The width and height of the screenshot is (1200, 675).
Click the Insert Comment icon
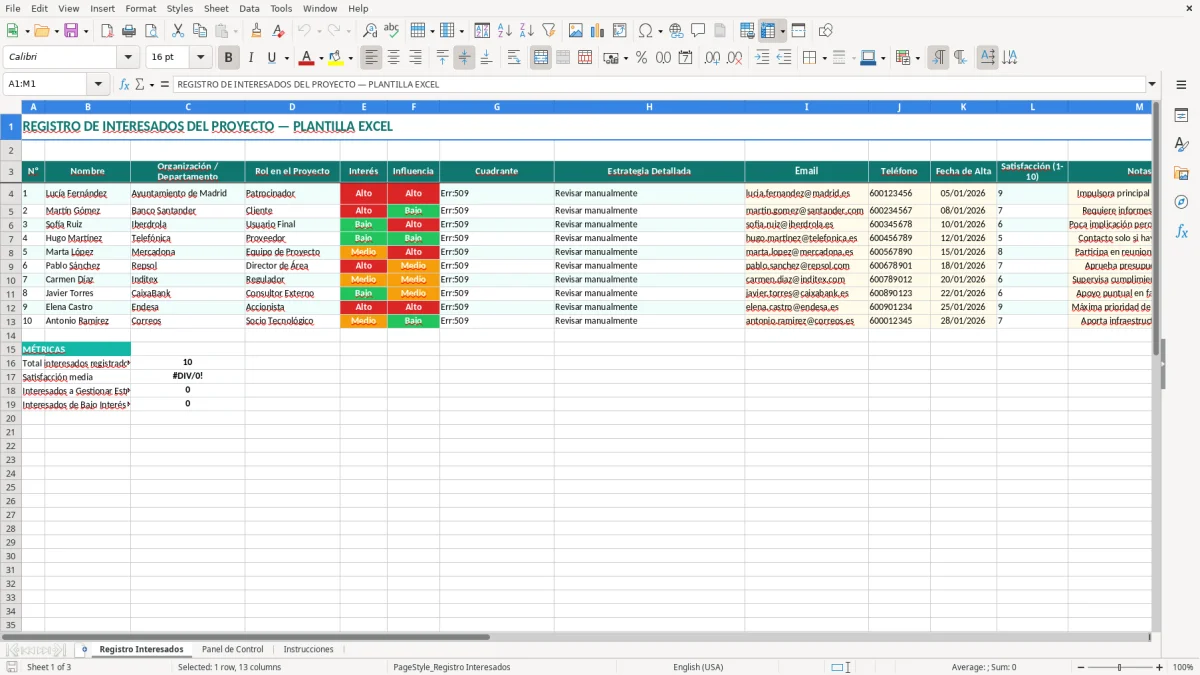tap(698, 31)
